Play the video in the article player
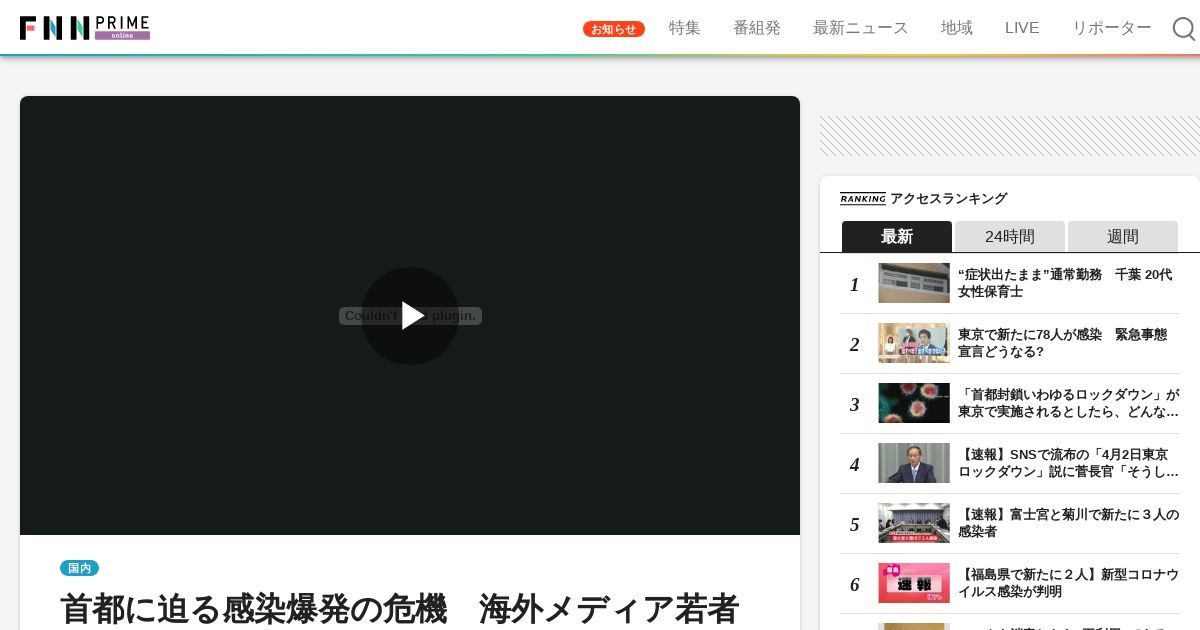1200x630 pixels. pyautogui.click(x=410, y=316)
